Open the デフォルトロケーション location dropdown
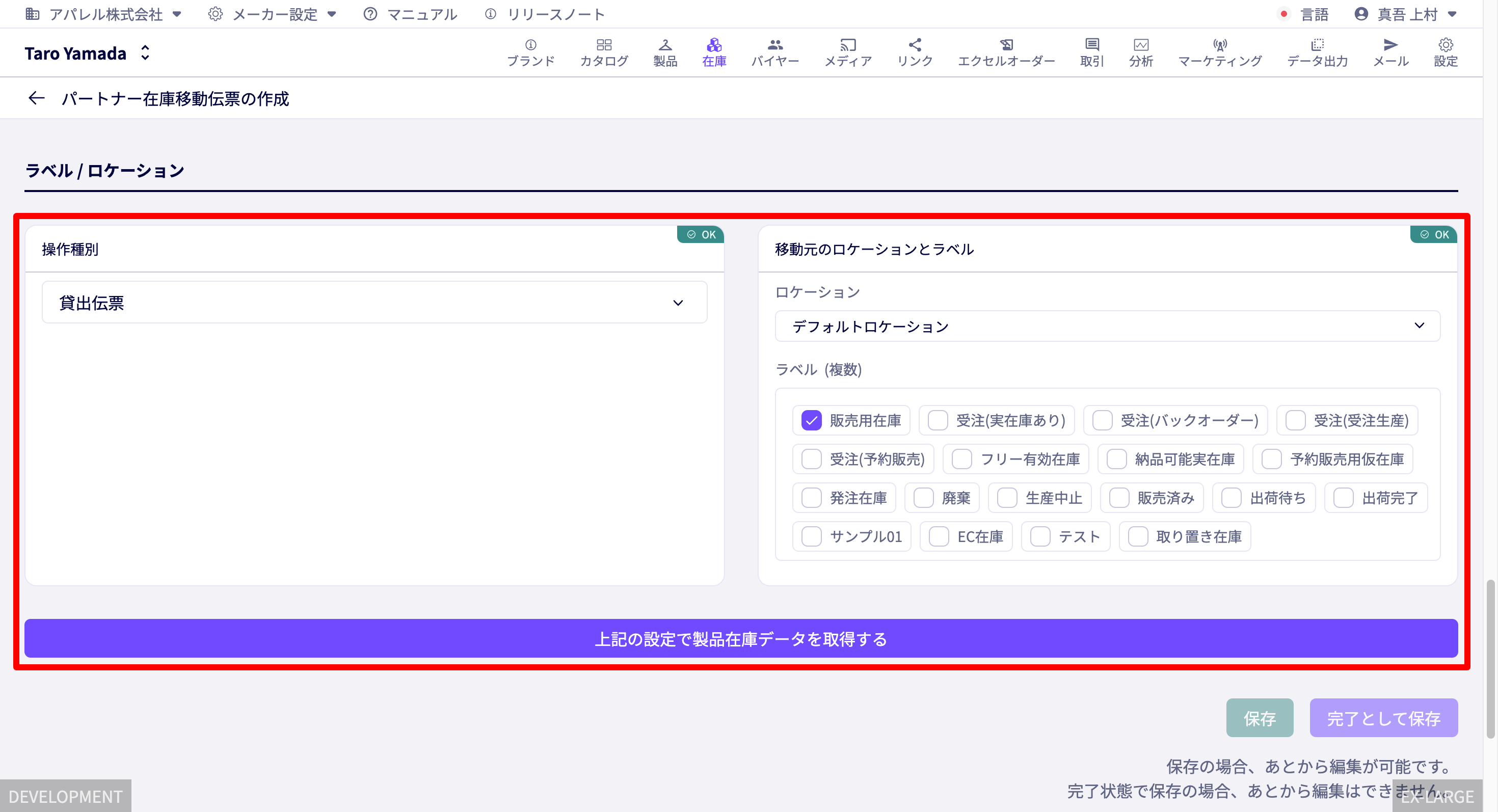1498x812 pixels. coord(1107,326)
